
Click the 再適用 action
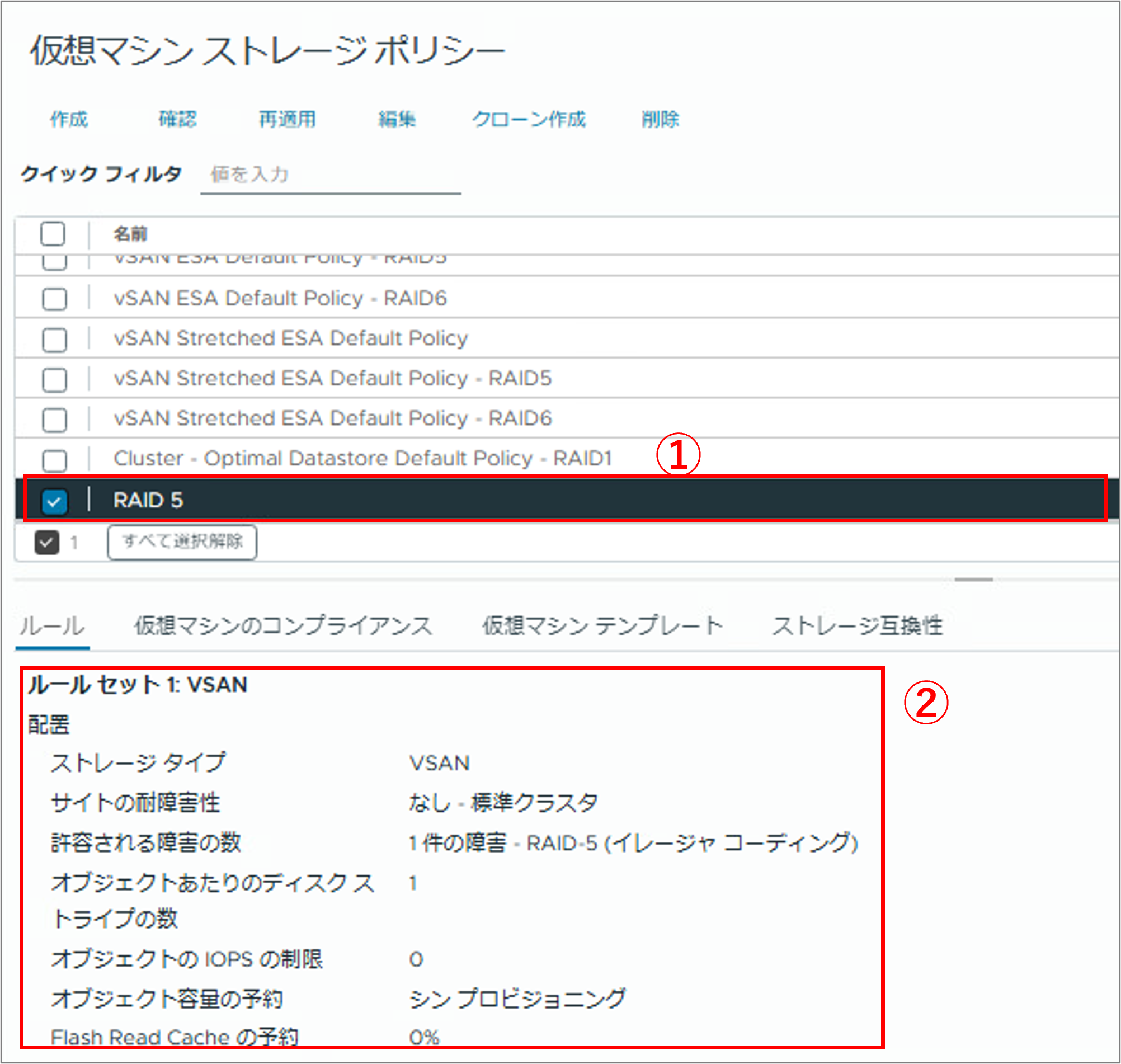288,119
